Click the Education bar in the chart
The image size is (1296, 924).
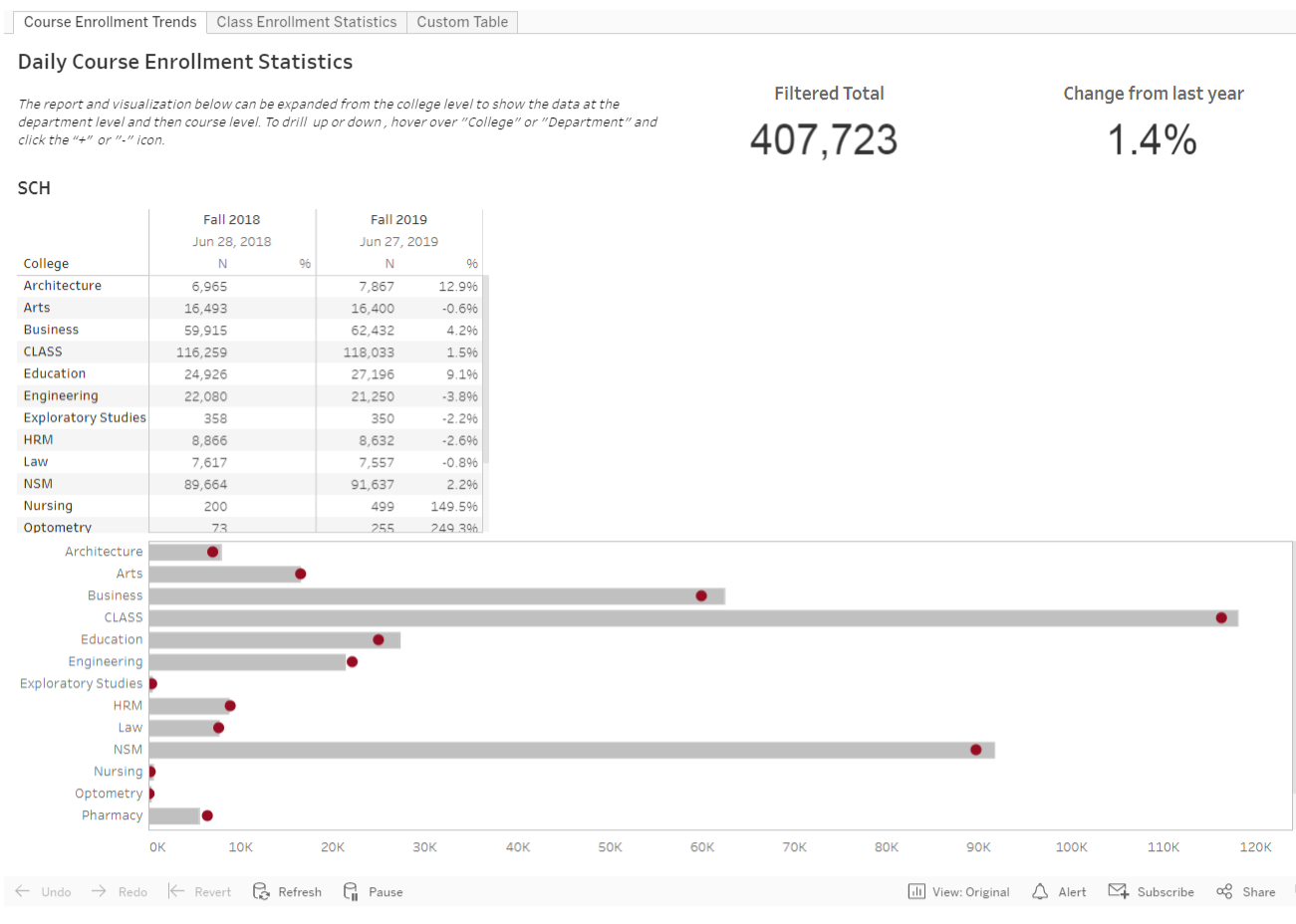[275, 640]
